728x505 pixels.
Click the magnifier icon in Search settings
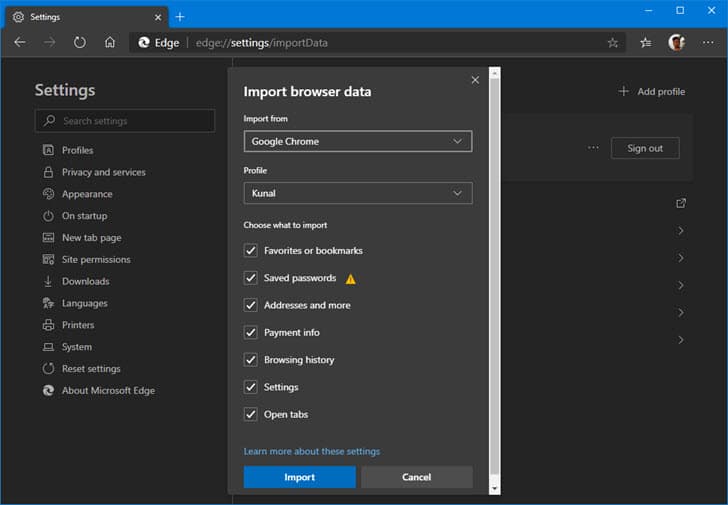pyautogui.click(x=49, y=121)
